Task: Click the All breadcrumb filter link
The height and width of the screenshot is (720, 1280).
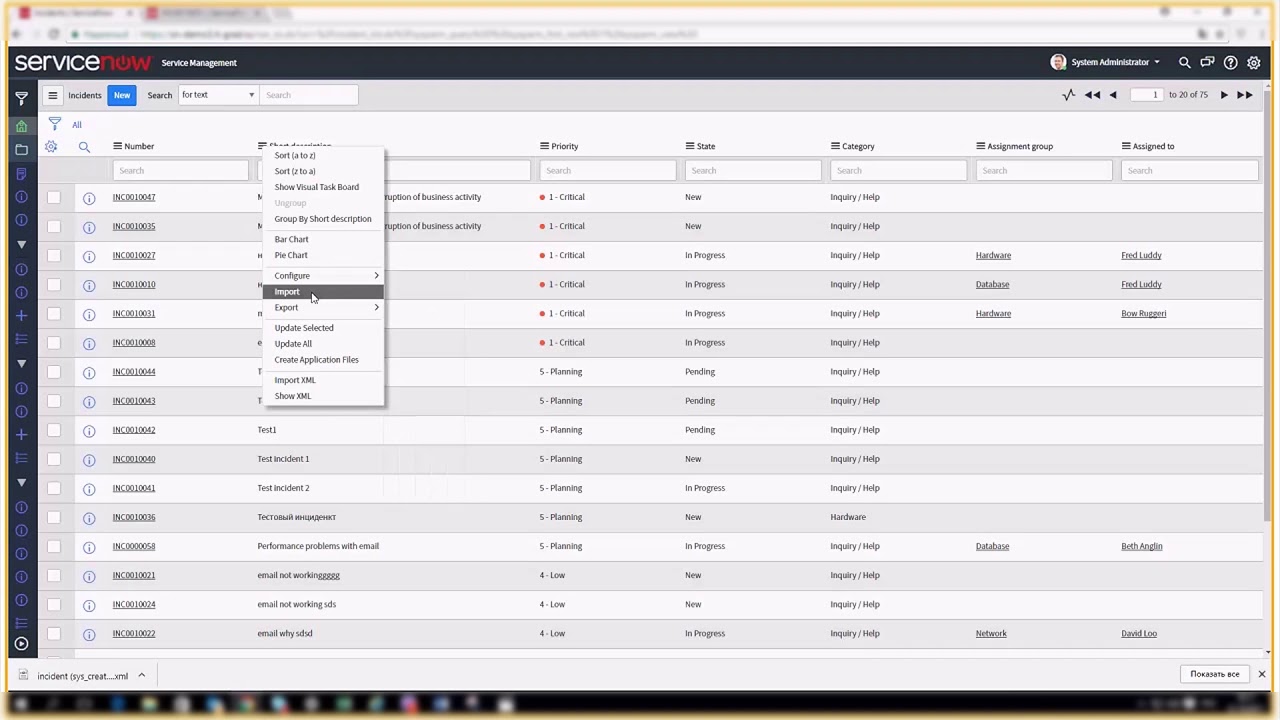Action: [76, 125]
